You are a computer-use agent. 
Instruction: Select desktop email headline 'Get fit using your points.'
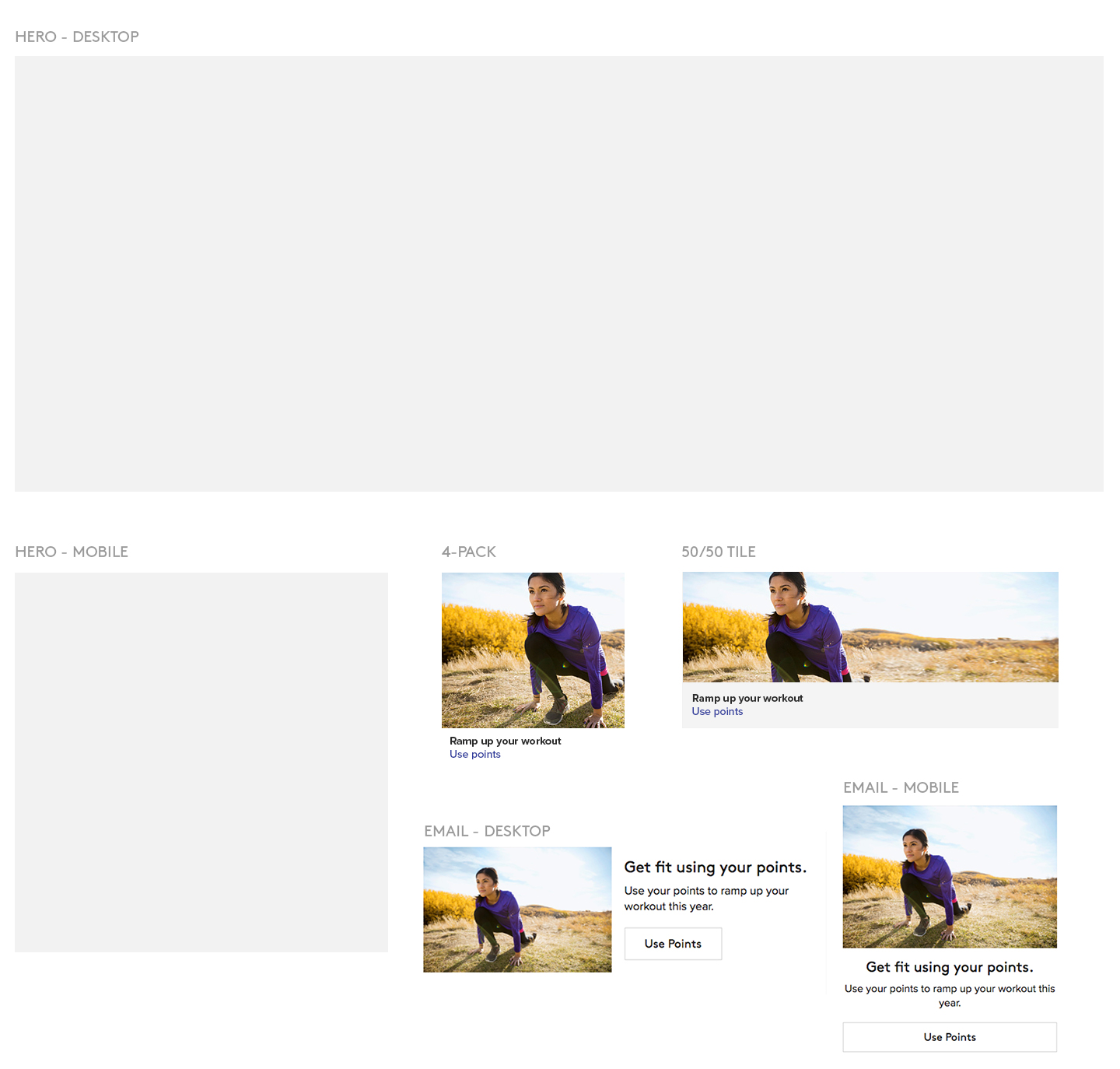click(x=715, y=867)
